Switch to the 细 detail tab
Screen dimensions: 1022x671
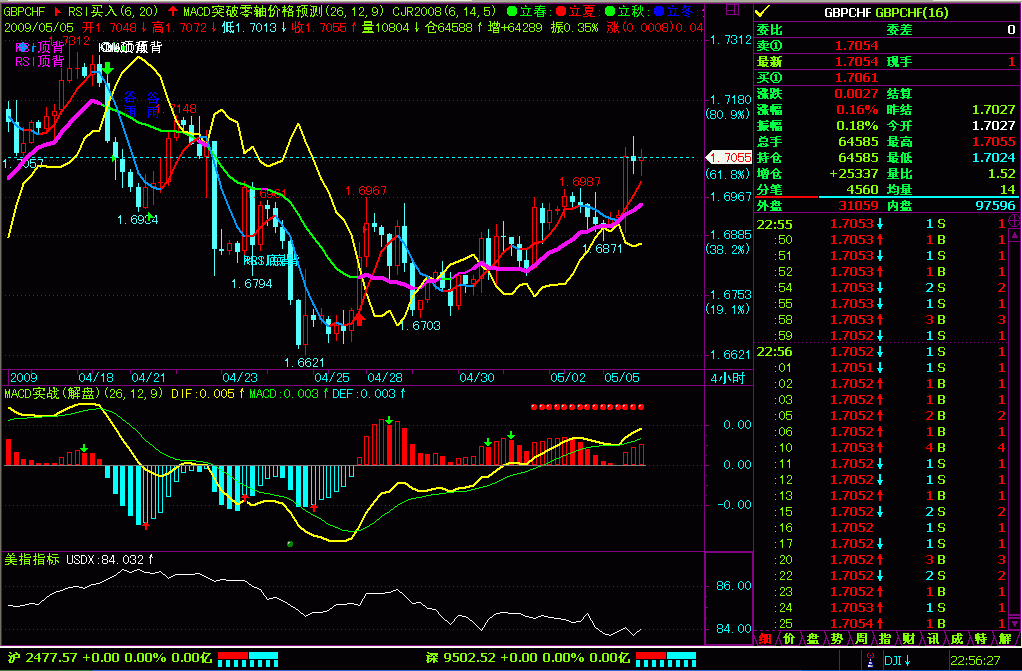[x=765, y=638]
